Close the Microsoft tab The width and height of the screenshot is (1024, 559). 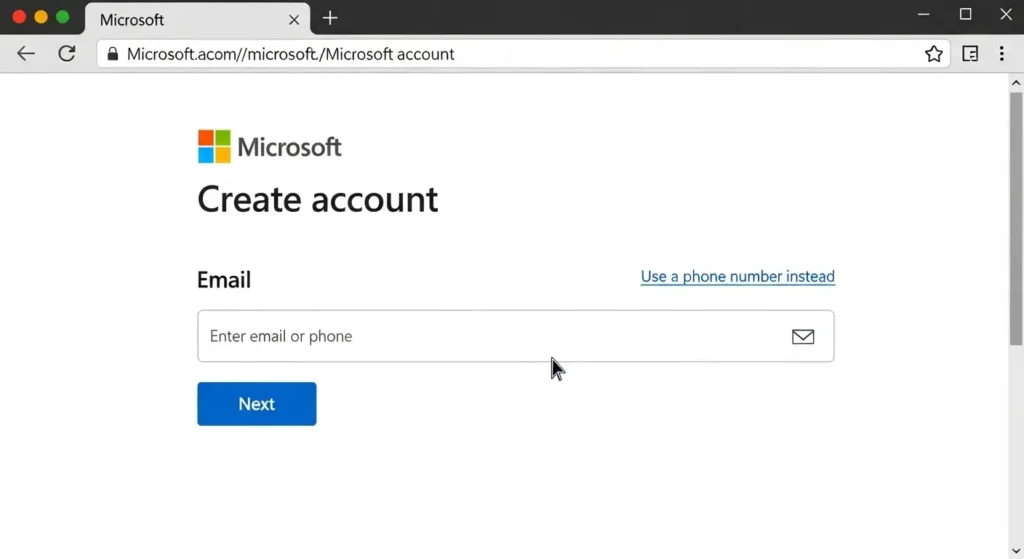pos(294,20)
